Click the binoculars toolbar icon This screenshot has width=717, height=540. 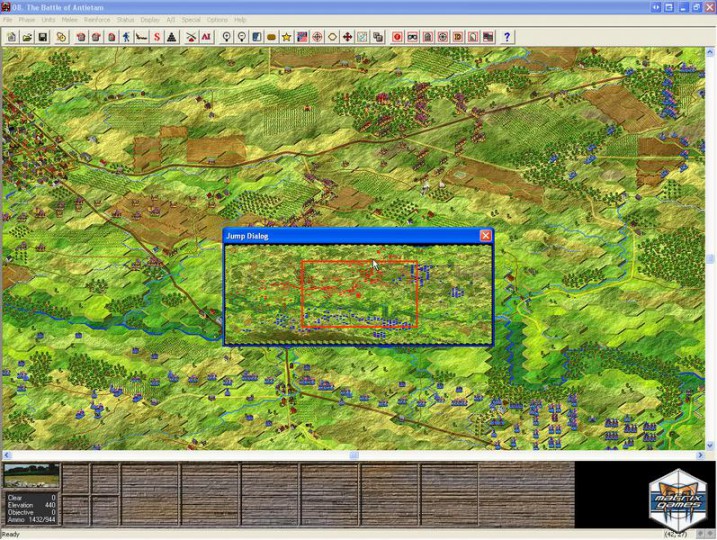pyautogui.click(x=412, y=37)
